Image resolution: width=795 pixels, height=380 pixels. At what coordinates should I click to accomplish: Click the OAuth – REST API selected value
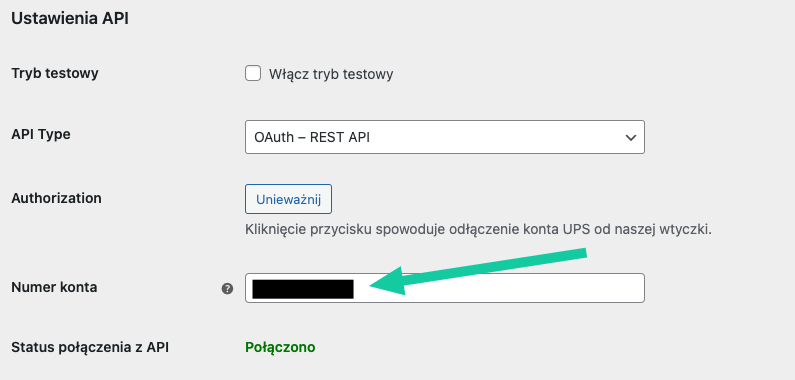click(x=311, y=137)
